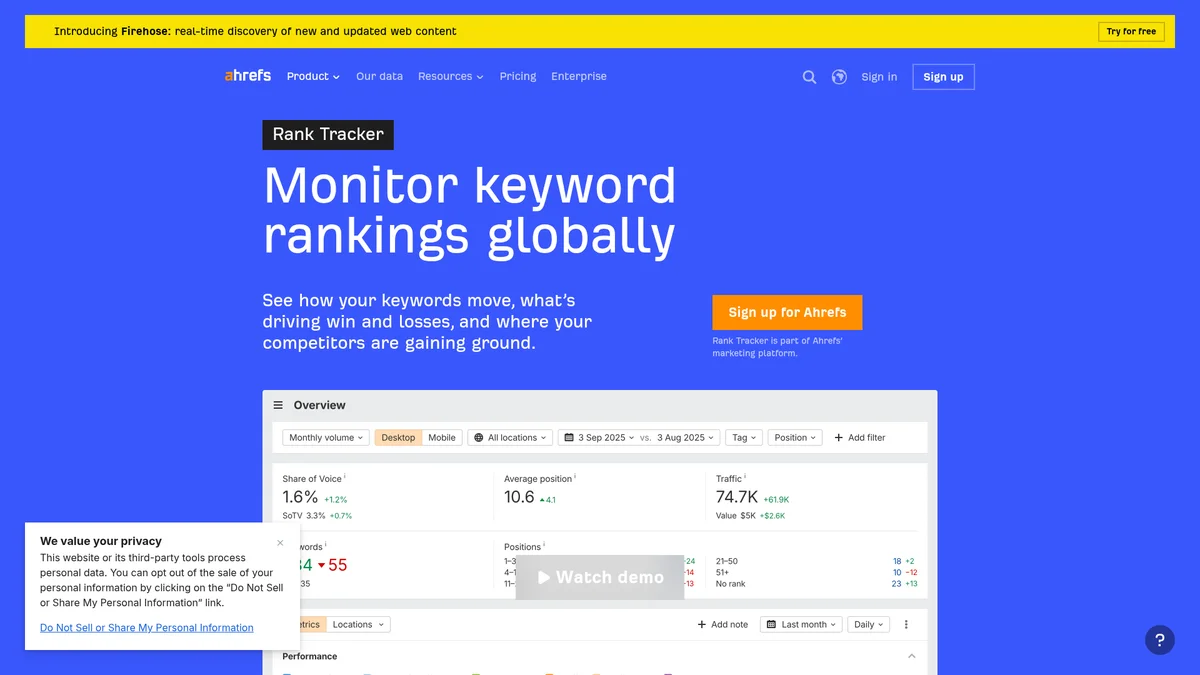Open the Enterprise page
The image size is (1200, 675).
tap(579, 76)
